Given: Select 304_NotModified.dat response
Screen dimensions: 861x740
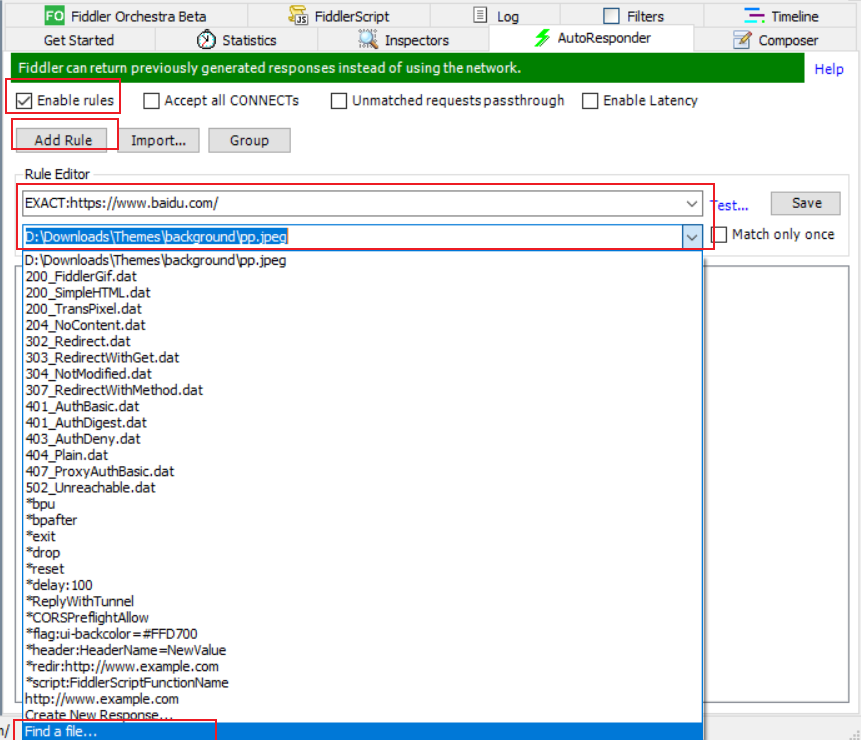Looking at the screenshot, I should coord(362,374).
